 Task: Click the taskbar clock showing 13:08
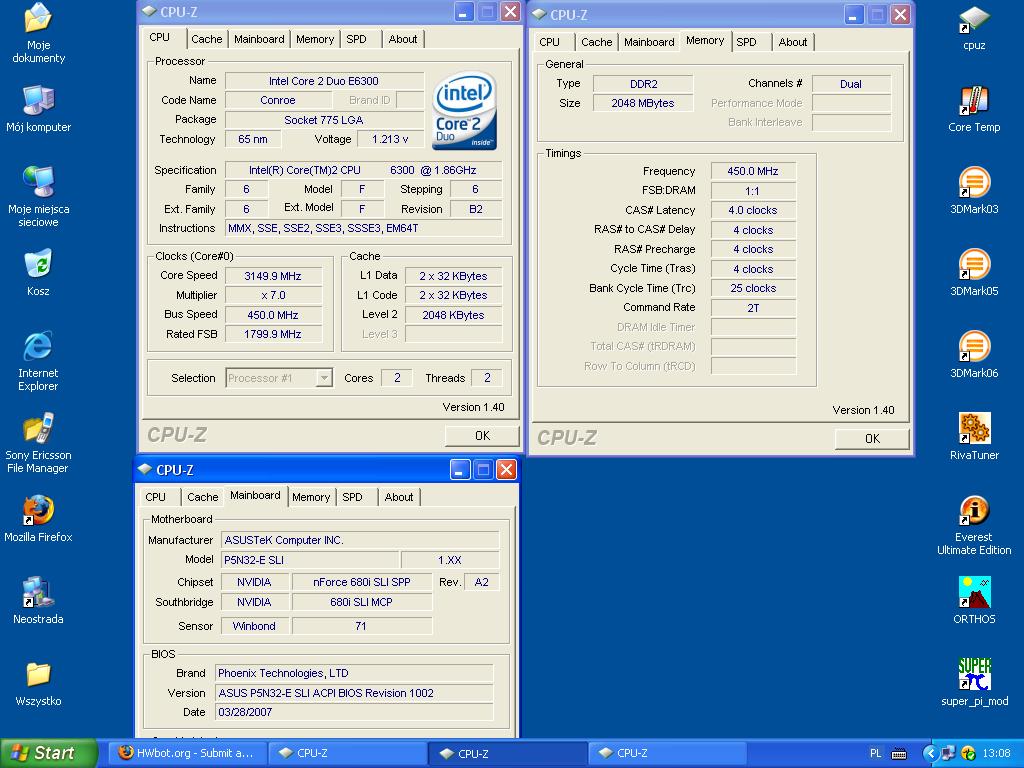click(x=997, y=754)
